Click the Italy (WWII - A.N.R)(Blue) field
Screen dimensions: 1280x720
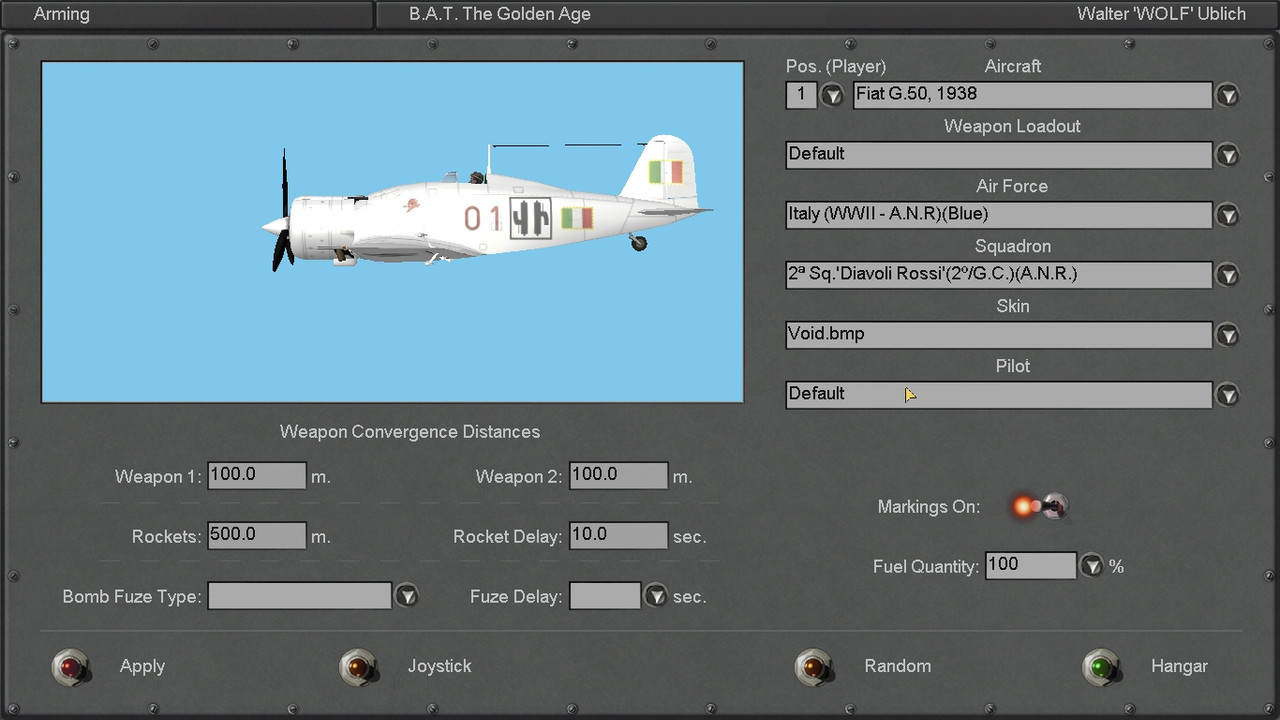(x=999, y=215)
